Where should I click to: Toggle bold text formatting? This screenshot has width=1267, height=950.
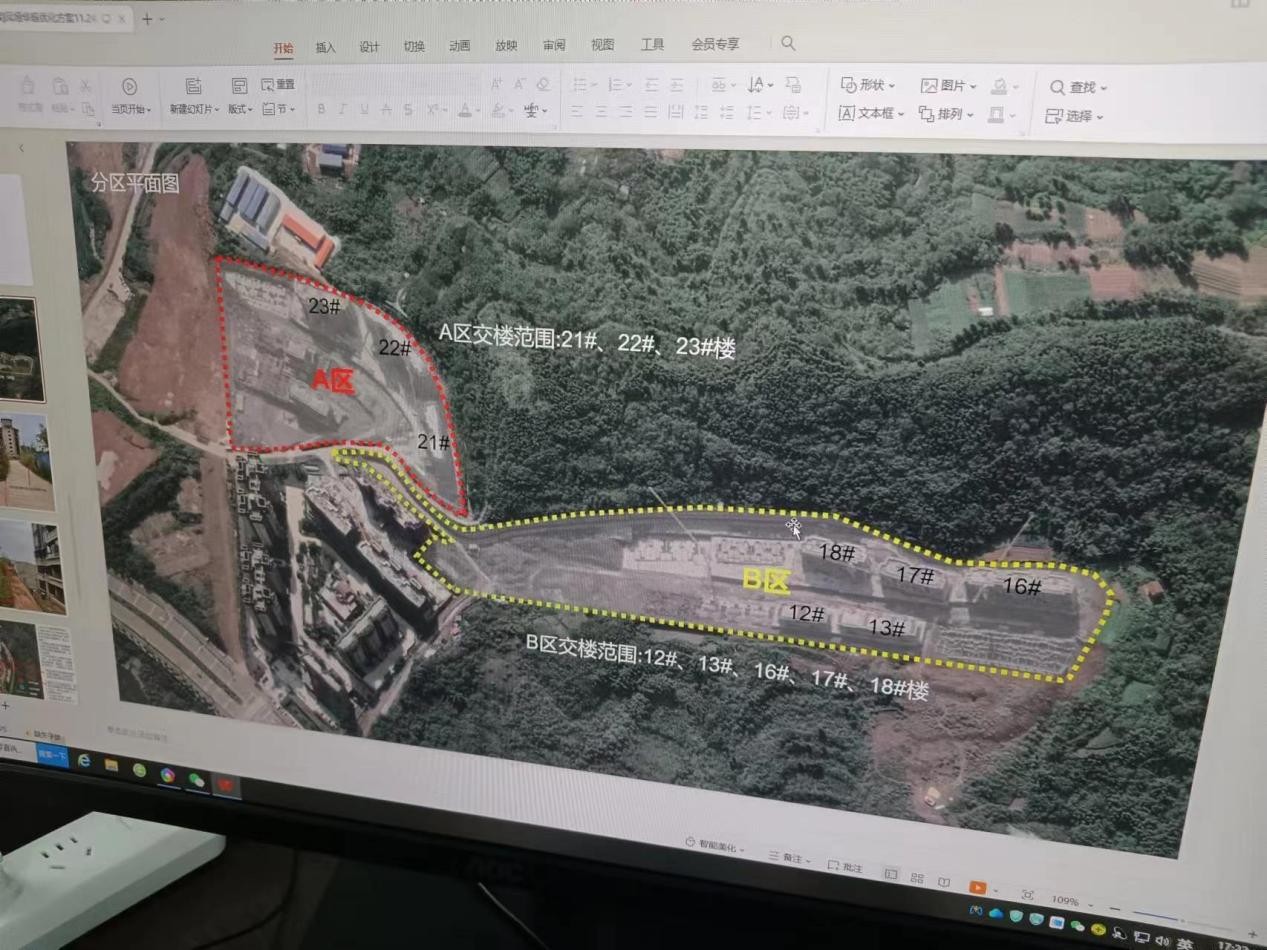321,110
